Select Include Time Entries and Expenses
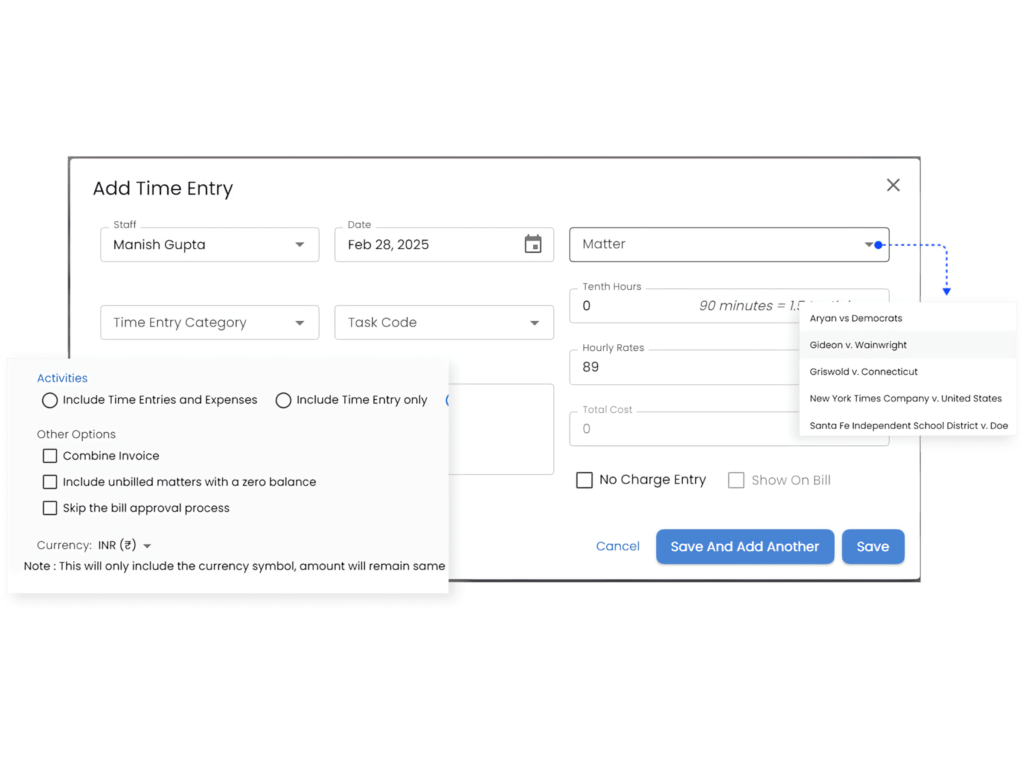 (50, 400)
